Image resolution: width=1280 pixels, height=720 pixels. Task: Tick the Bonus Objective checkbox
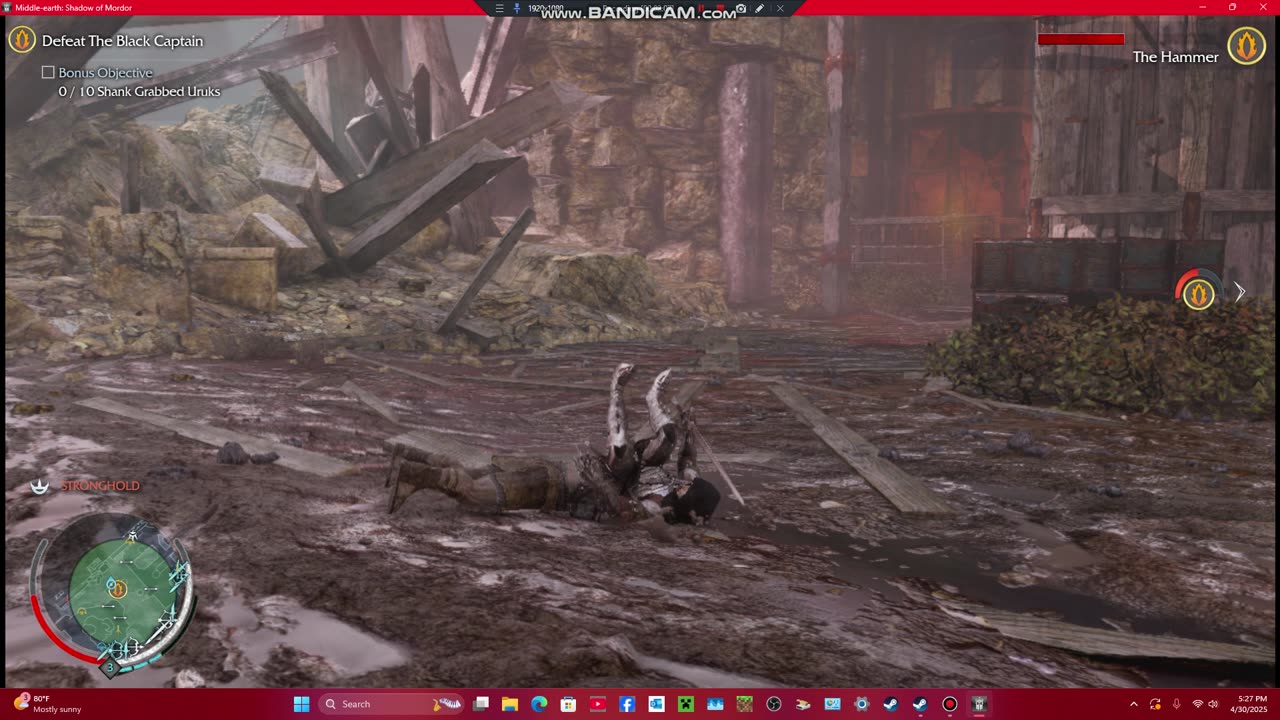[x=48, y=73]
